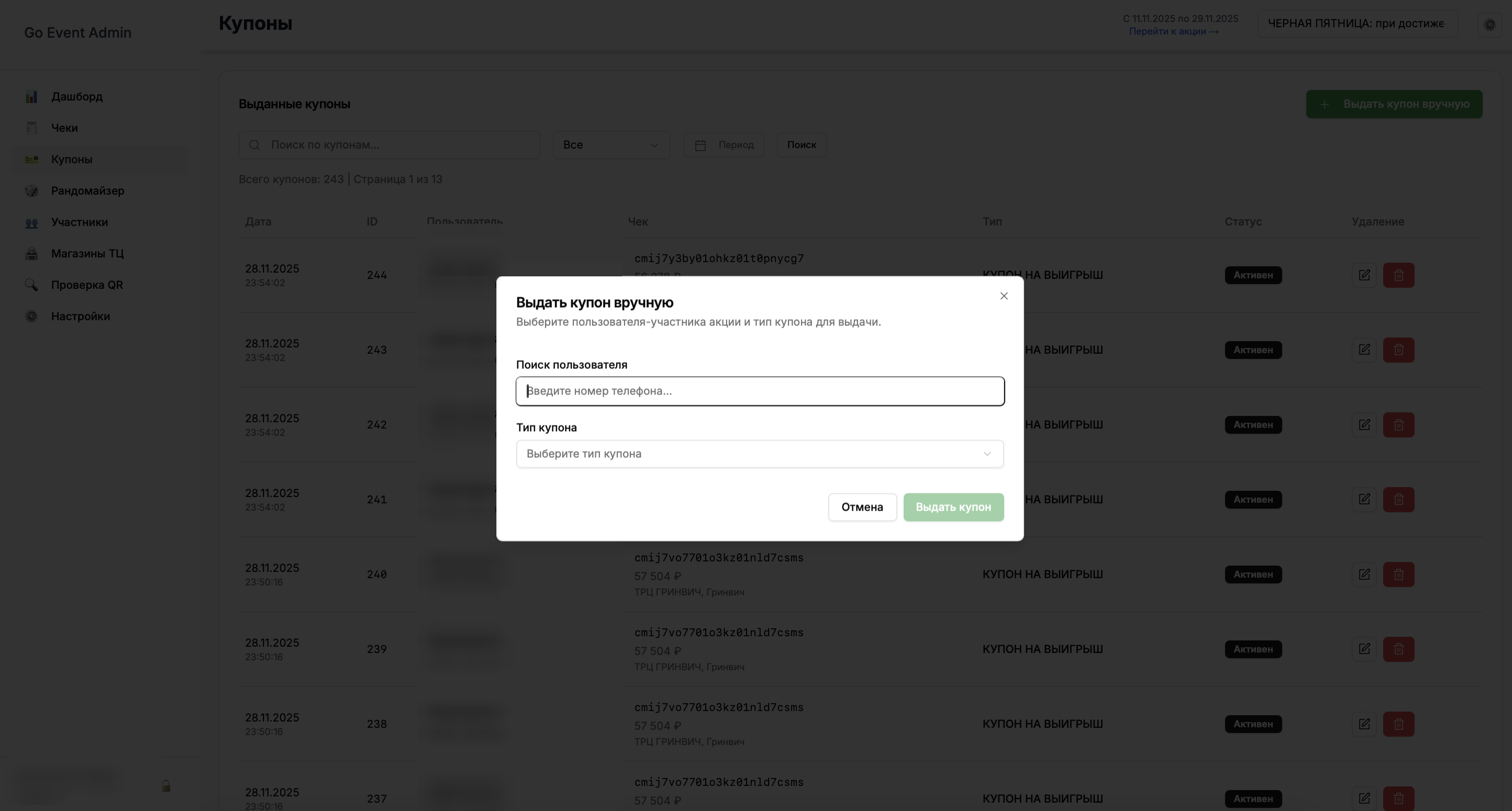Edit coupon 240
The width and height of the screenshot is (1512, 811).
[x=1364, y=575]
